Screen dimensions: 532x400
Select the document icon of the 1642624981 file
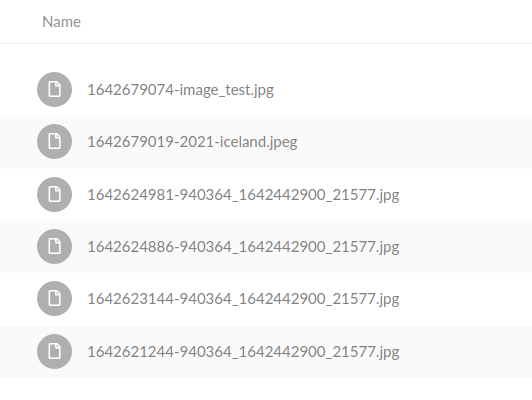click(x=54, y=194)
